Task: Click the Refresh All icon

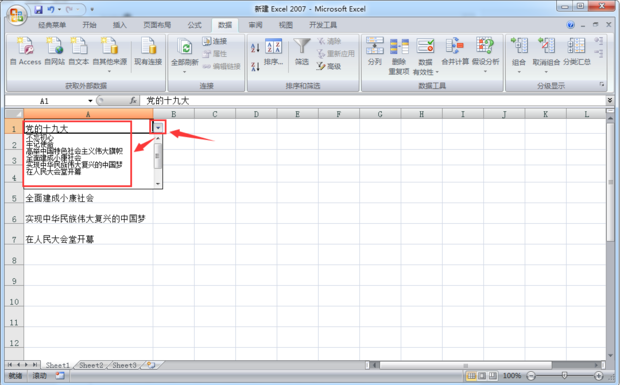Action: (x=184, y=47)
